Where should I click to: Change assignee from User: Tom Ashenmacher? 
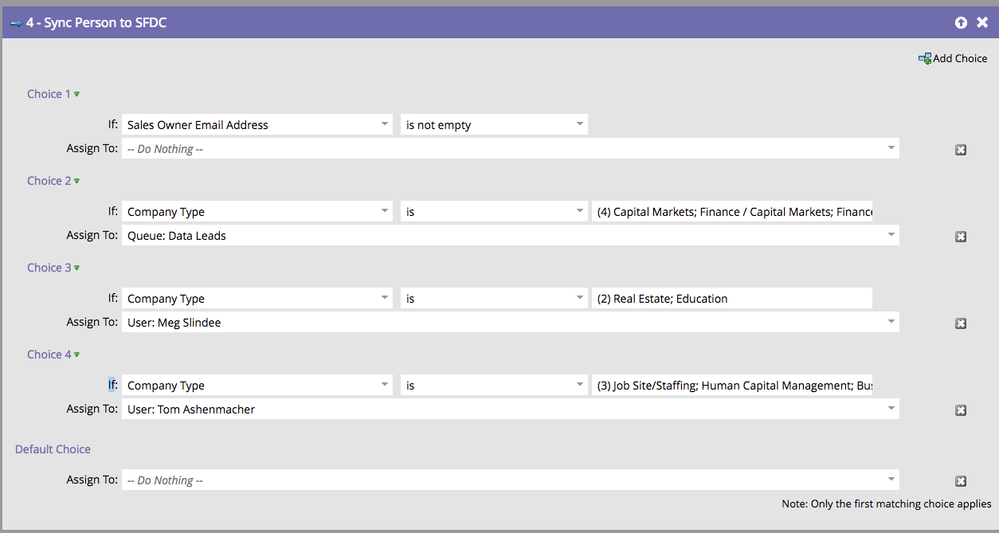(890, 409)
